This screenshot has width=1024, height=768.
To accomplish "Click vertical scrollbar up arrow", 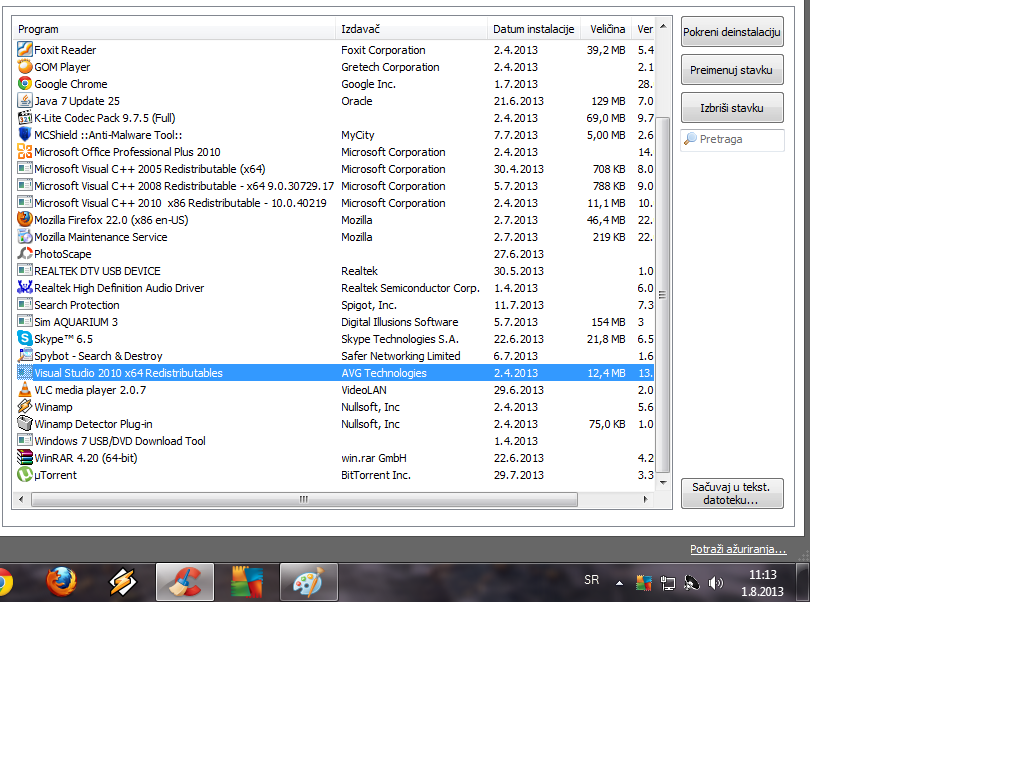I will coord(663,26).
